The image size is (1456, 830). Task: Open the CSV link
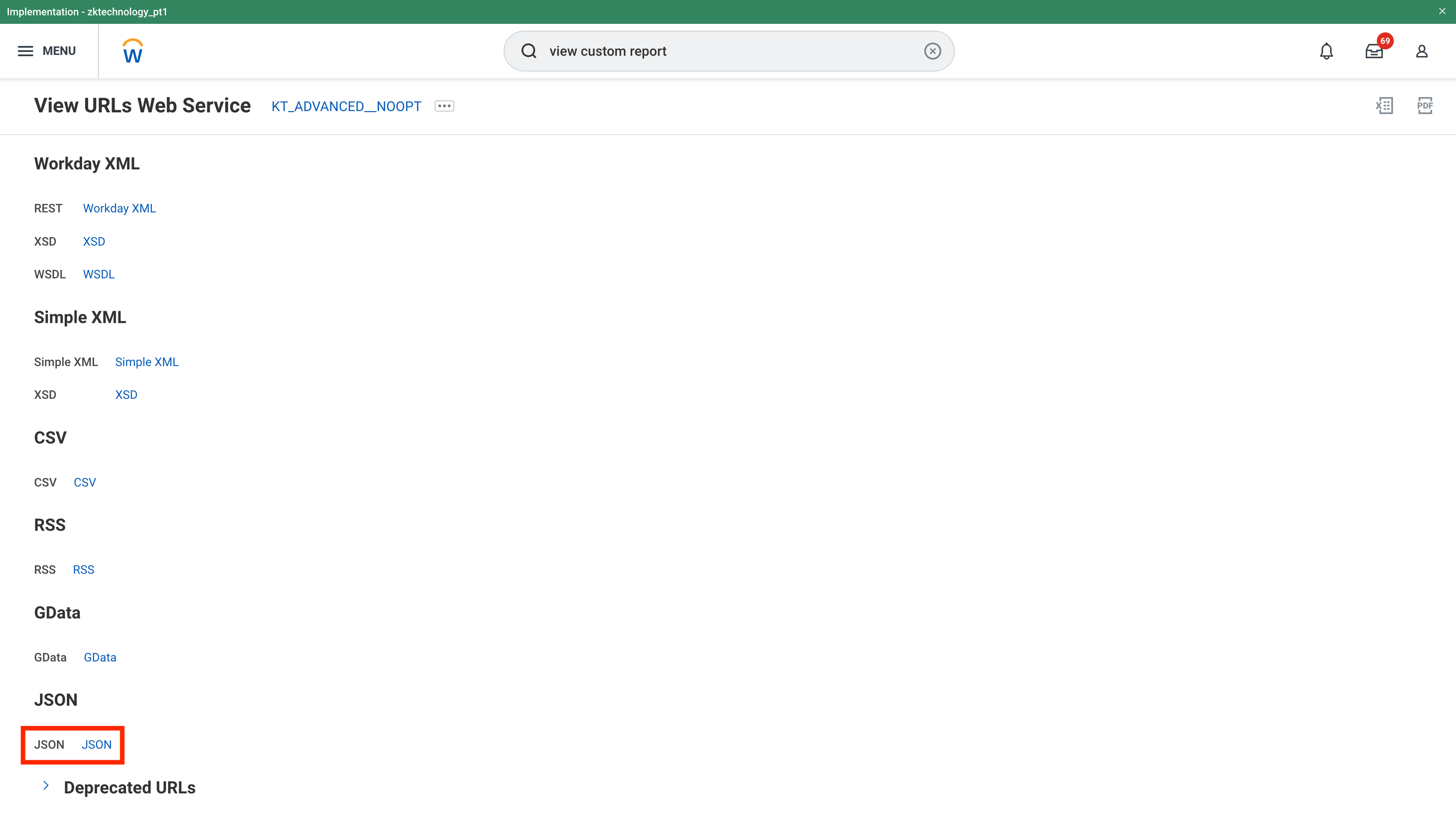pyautogui.click(x=84, y=483)
